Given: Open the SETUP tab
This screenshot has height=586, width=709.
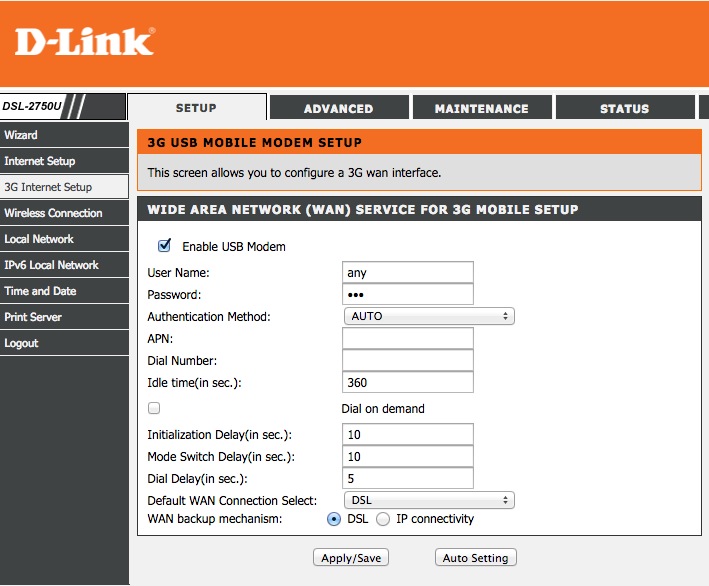Looking at the screenshot, I should tap(197, 108).
